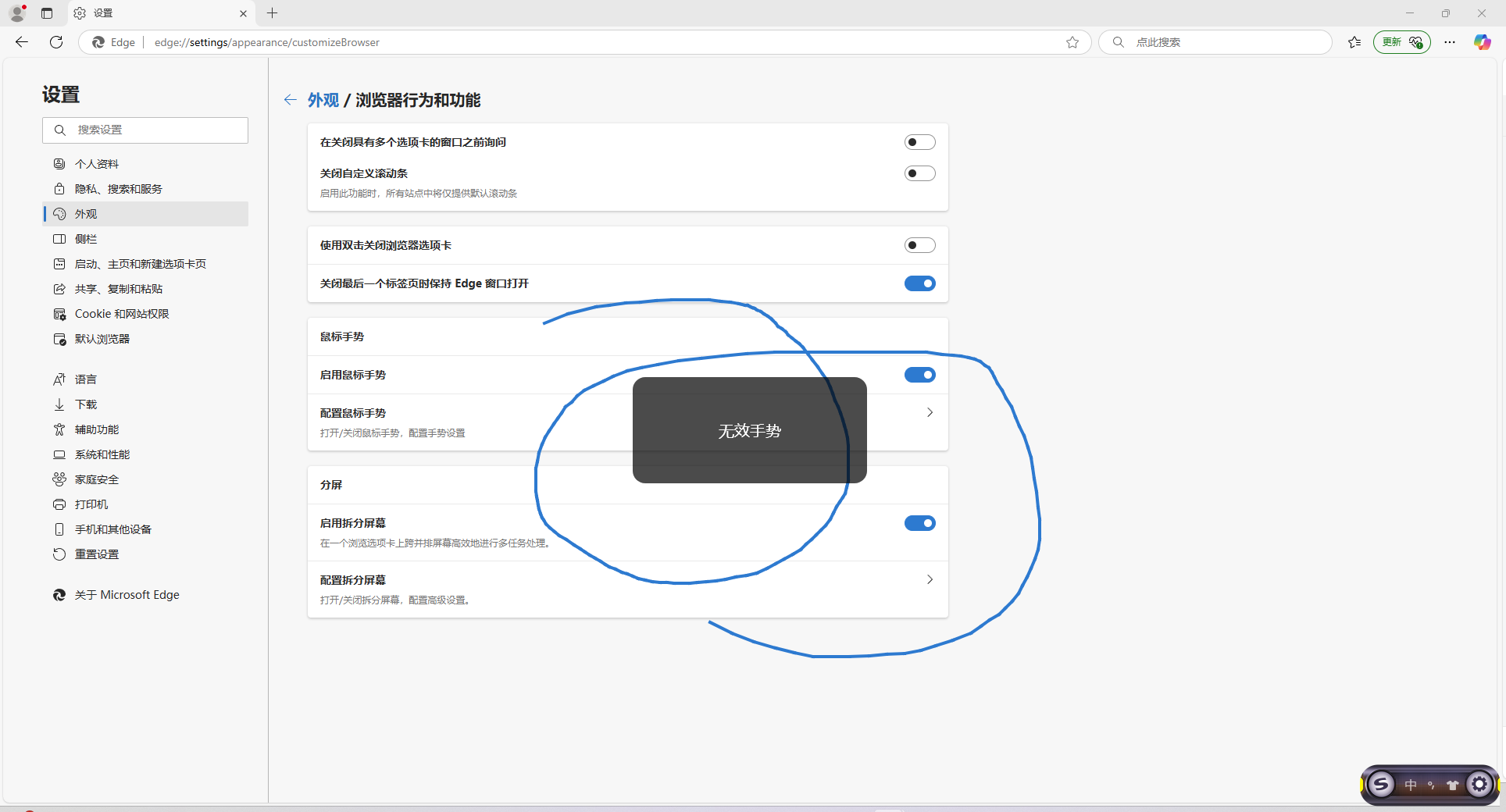Open Sogou input toolbar settings gear
The height and width of the screenshot is (812, 1506).
tap(1479, 785)
